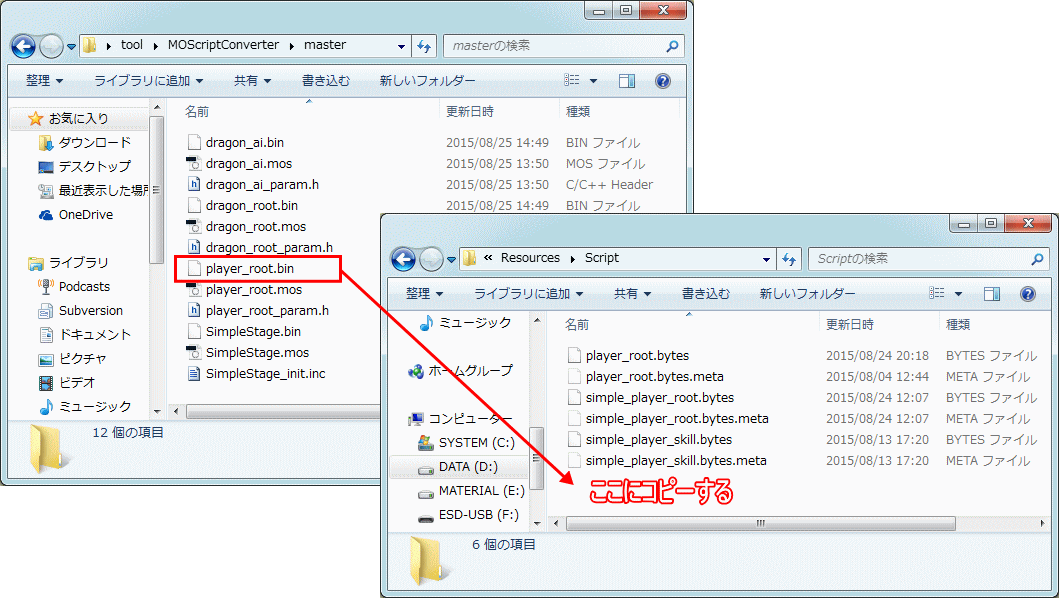Open ダウンロード folder in sidebar

tap(85, 143)
